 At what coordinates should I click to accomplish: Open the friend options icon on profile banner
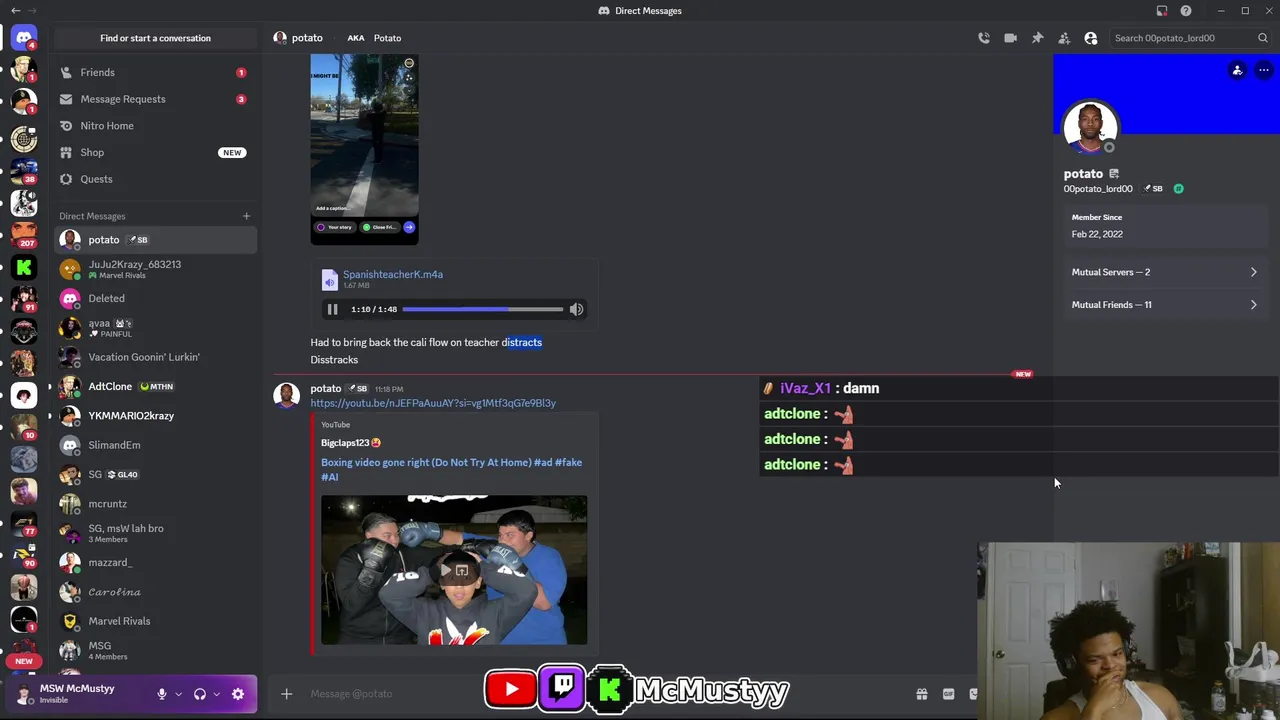click(x=1237, y=70)
